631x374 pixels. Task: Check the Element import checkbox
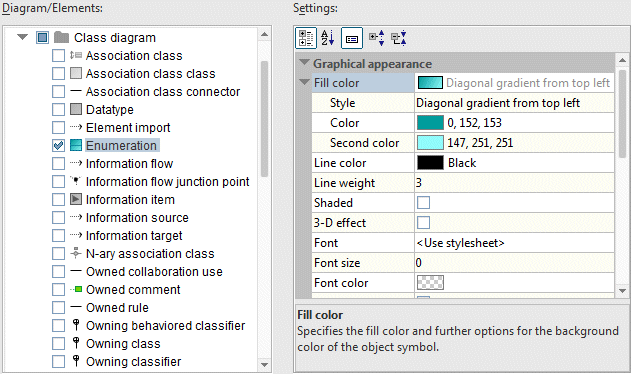[58, 128]
